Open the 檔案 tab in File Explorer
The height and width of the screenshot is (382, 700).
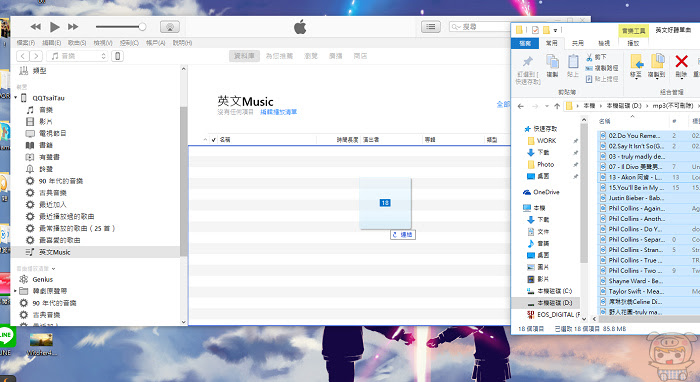tap(525, 43)
